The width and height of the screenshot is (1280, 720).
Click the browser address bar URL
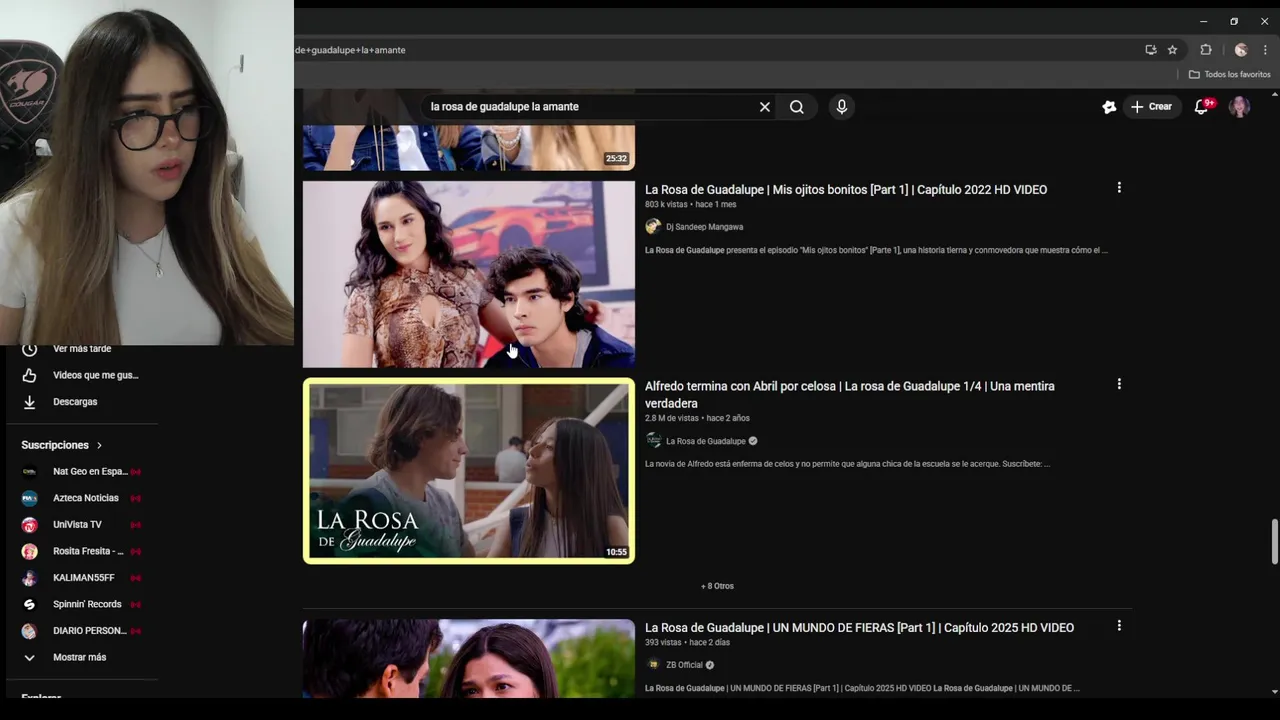pos(350,50)
